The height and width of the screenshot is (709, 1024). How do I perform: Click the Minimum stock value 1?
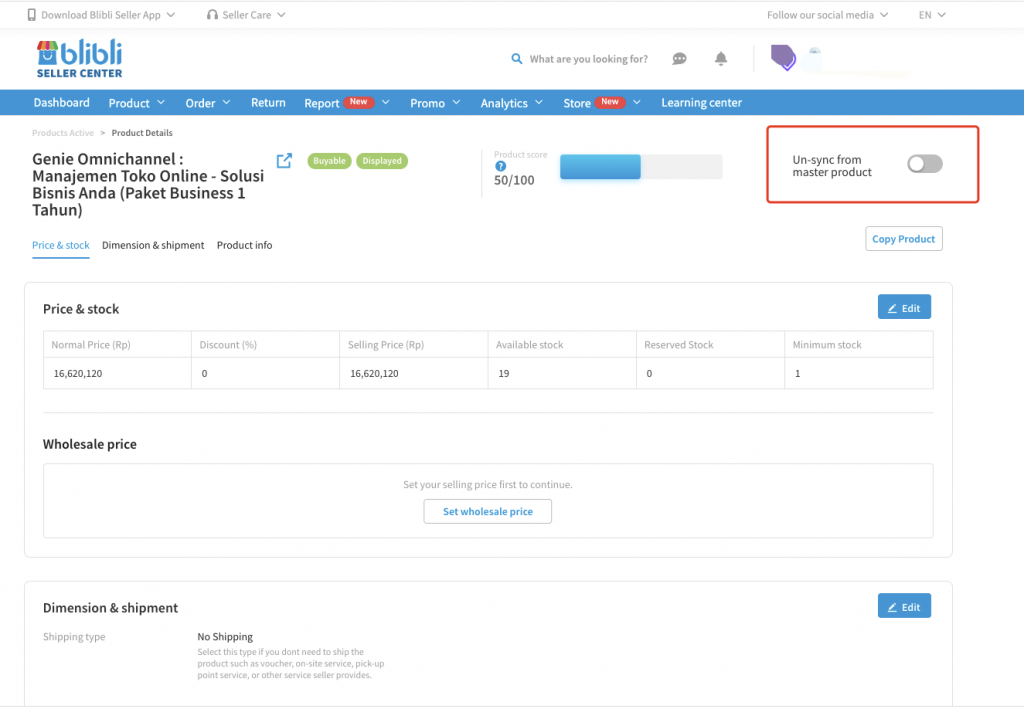pos(797,373)
